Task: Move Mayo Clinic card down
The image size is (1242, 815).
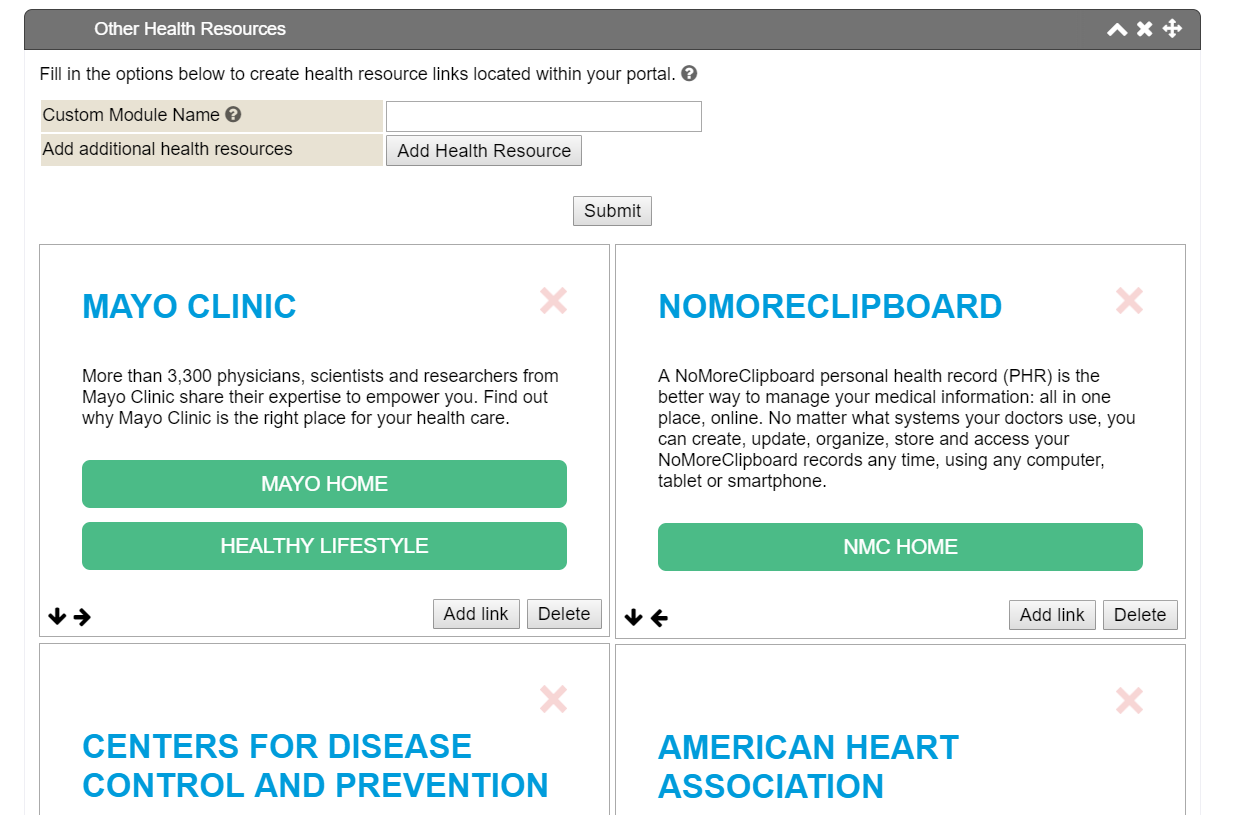Action: [x=57, y=617]
